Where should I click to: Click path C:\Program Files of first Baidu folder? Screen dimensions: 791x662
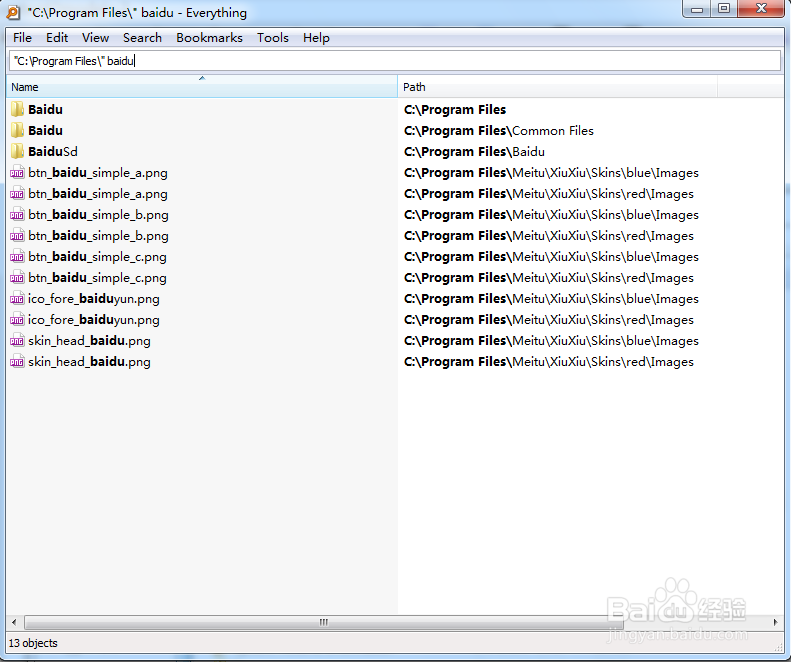click(455, 109)
